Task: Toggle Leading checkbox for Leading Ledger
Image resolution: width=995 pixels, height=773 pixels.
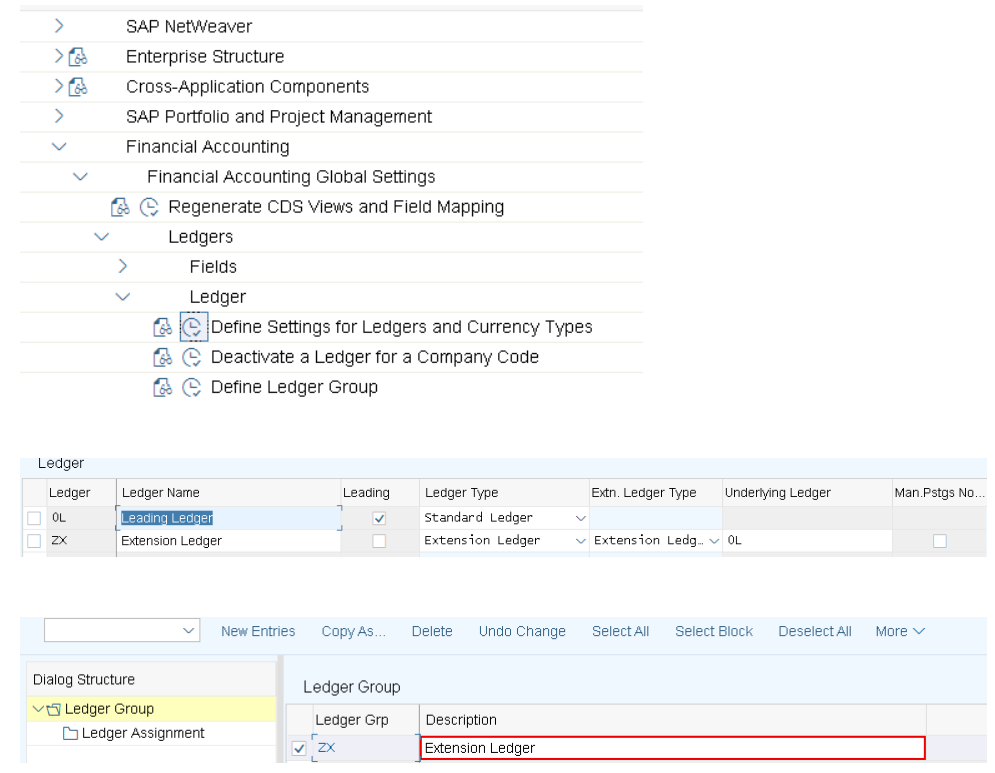Action: click(x=379, y=519)
